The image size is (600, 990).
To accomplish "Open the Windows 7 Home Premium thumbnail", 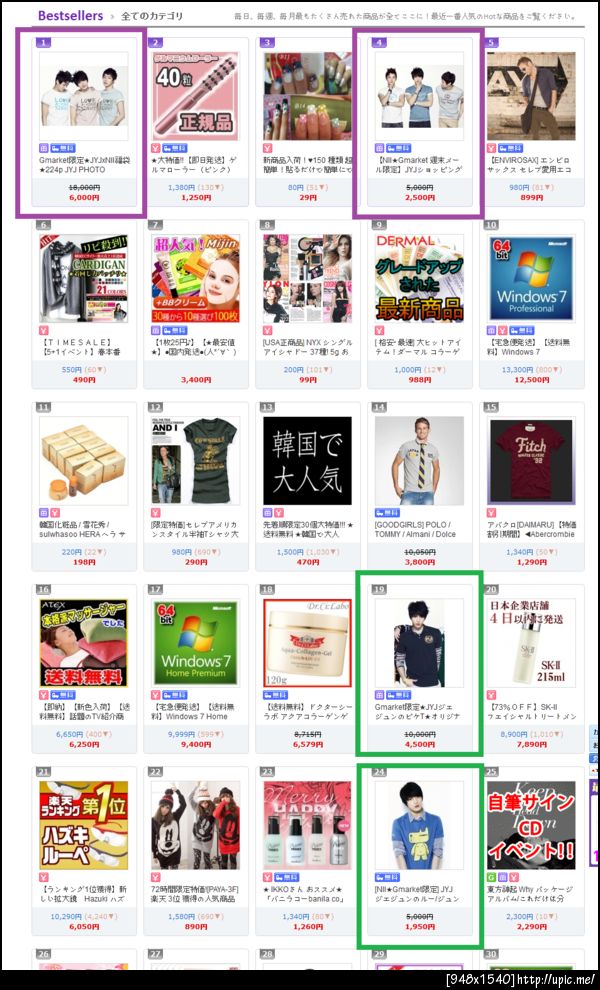I will (195, 643).
